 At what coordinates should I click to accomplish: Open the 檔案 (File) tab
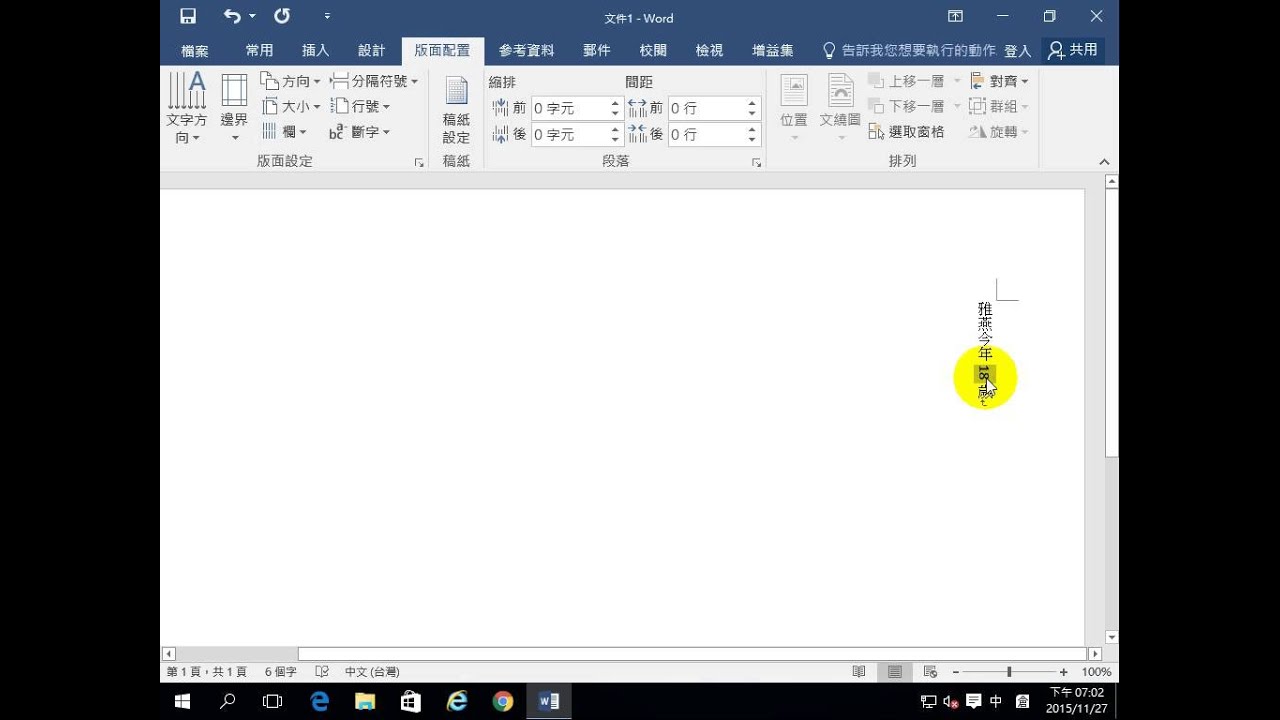(x=195, y=51)
